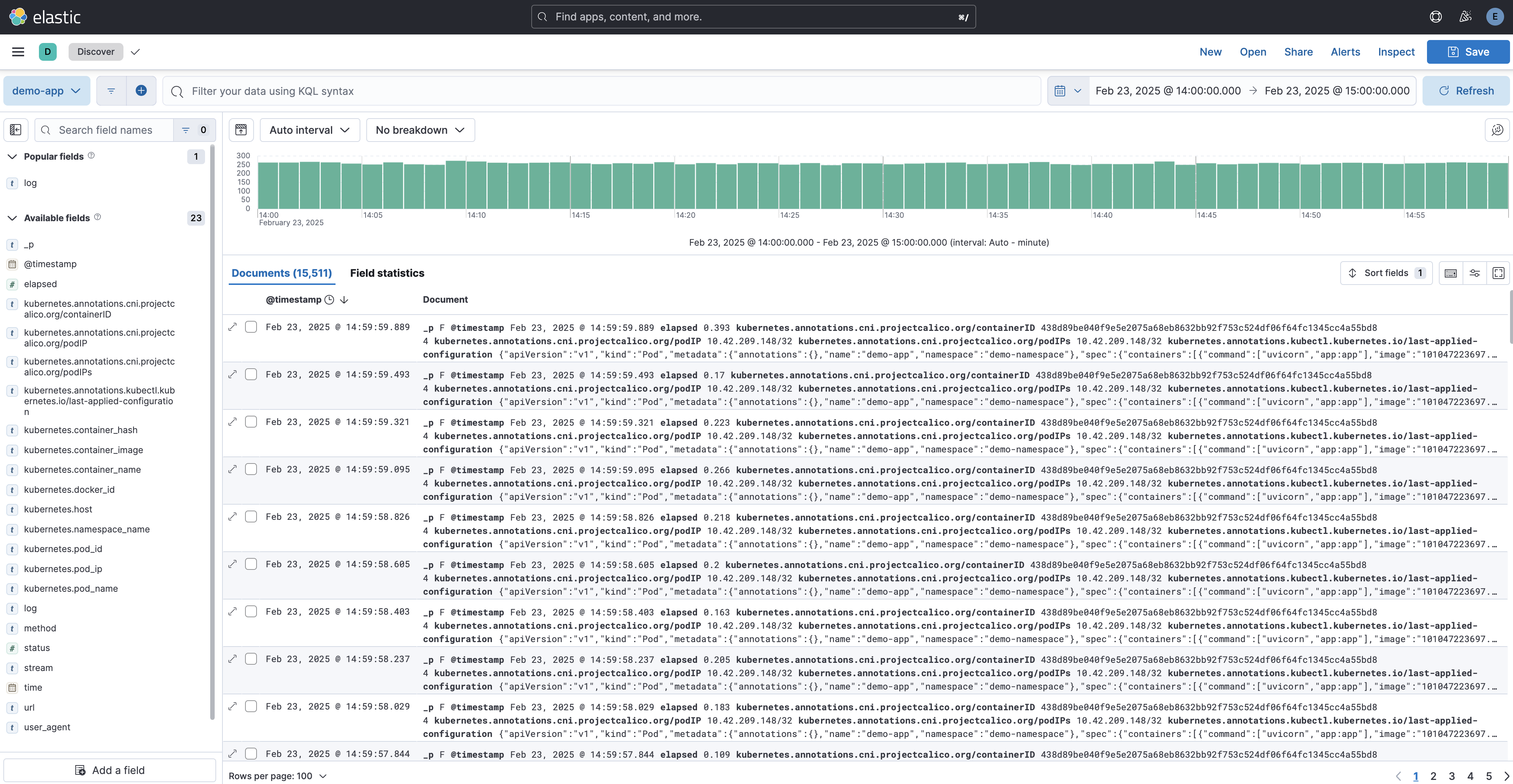Filter fields by type icon
This screenshot has width=1513, height=784.
pyautogui.click(x=194, y=130)
